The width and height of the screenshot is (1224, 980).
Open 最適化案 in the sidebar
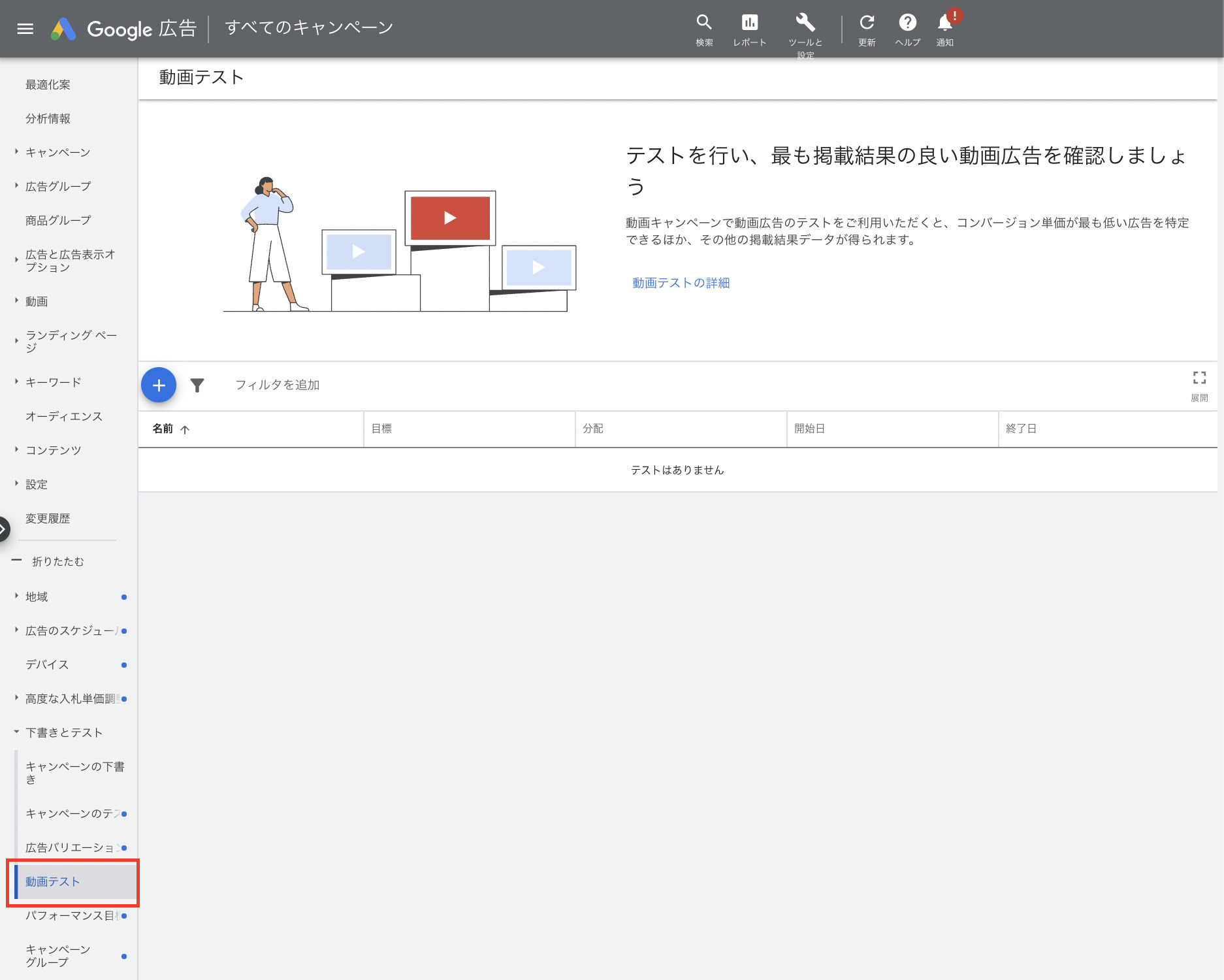click(48, 85)
